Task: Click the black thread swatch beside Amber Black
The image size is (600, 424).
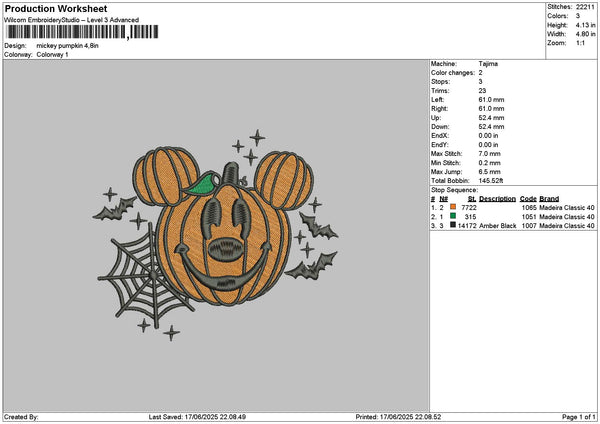Action: tap(453, 225)
